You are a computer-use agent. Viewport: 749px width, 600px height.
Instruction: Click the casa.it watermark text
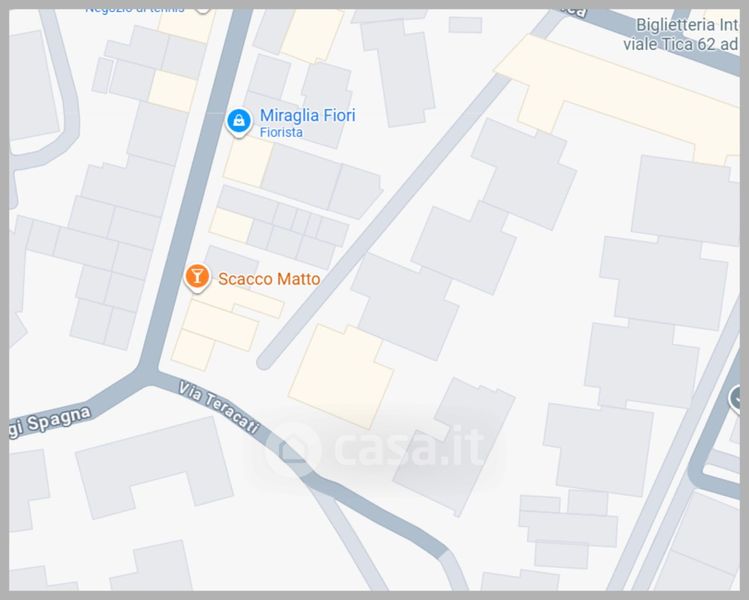click(409, 448)
